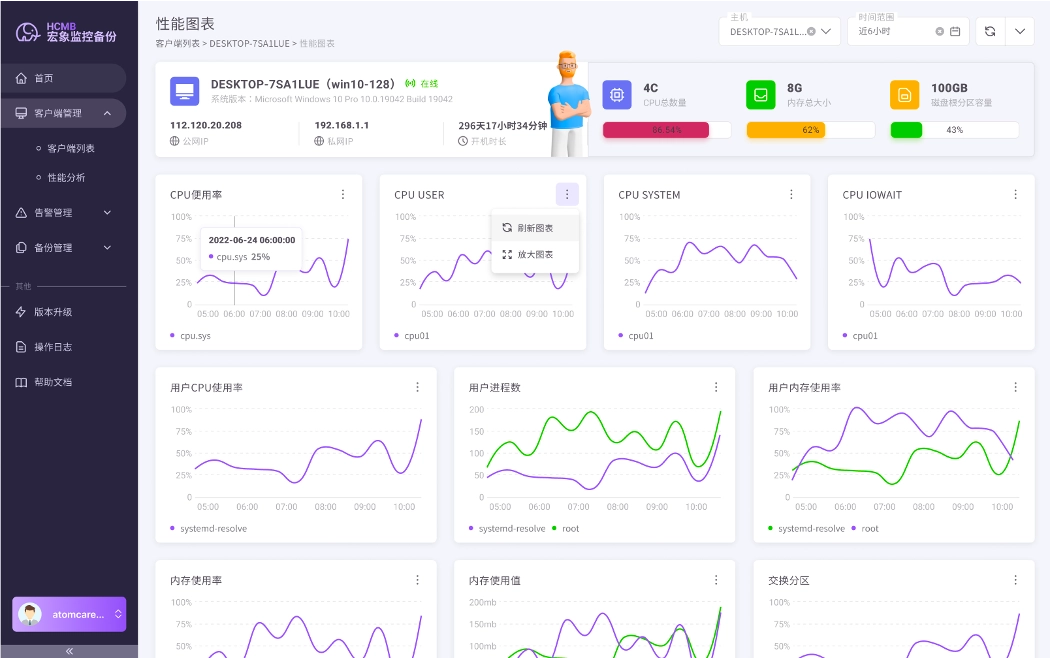Click the green 8G memory icon

(x=761, y=94)
